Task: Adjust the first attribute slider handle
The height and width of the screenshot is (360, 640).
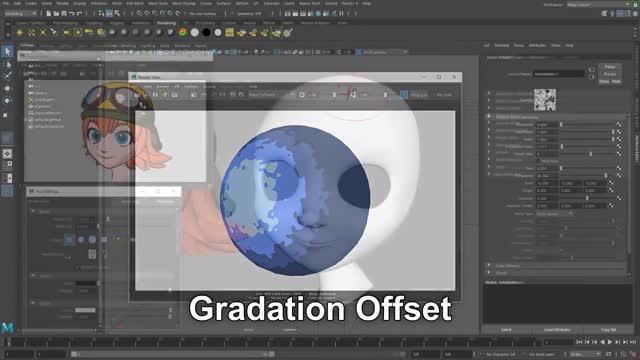Action: tap(561, 124)
